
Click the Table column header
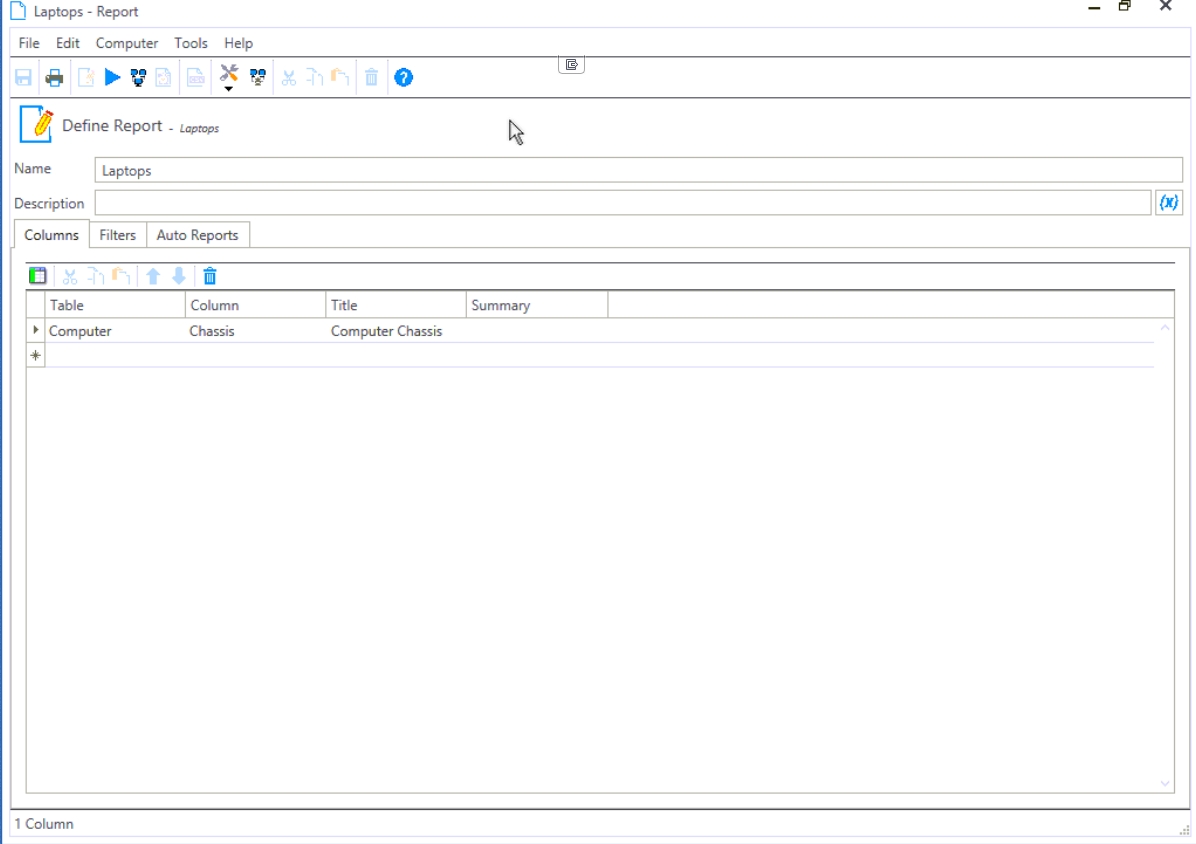[115, 305]
